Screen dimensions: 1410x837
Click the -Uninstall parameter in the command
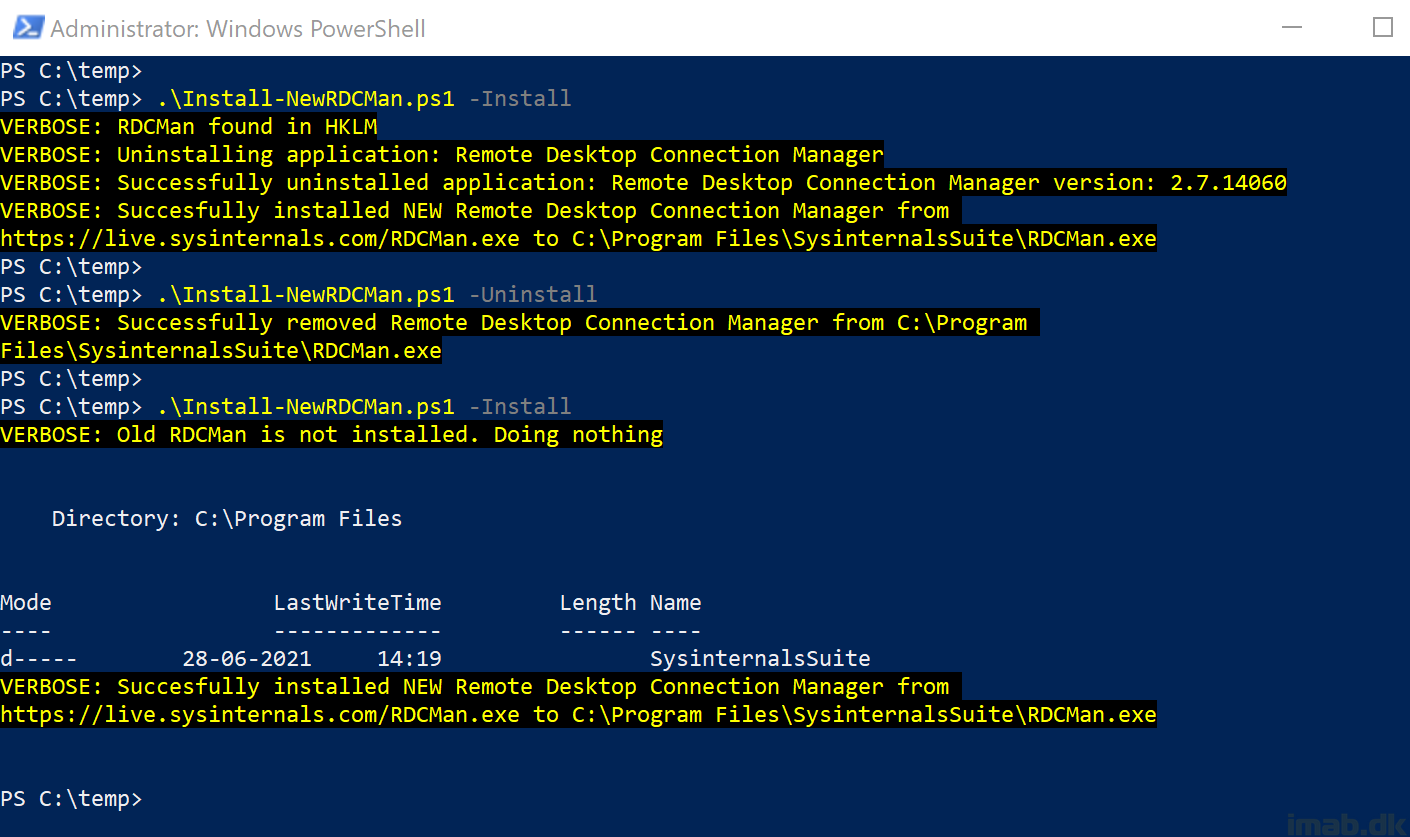pyautogui.click(x=533, y=294)
